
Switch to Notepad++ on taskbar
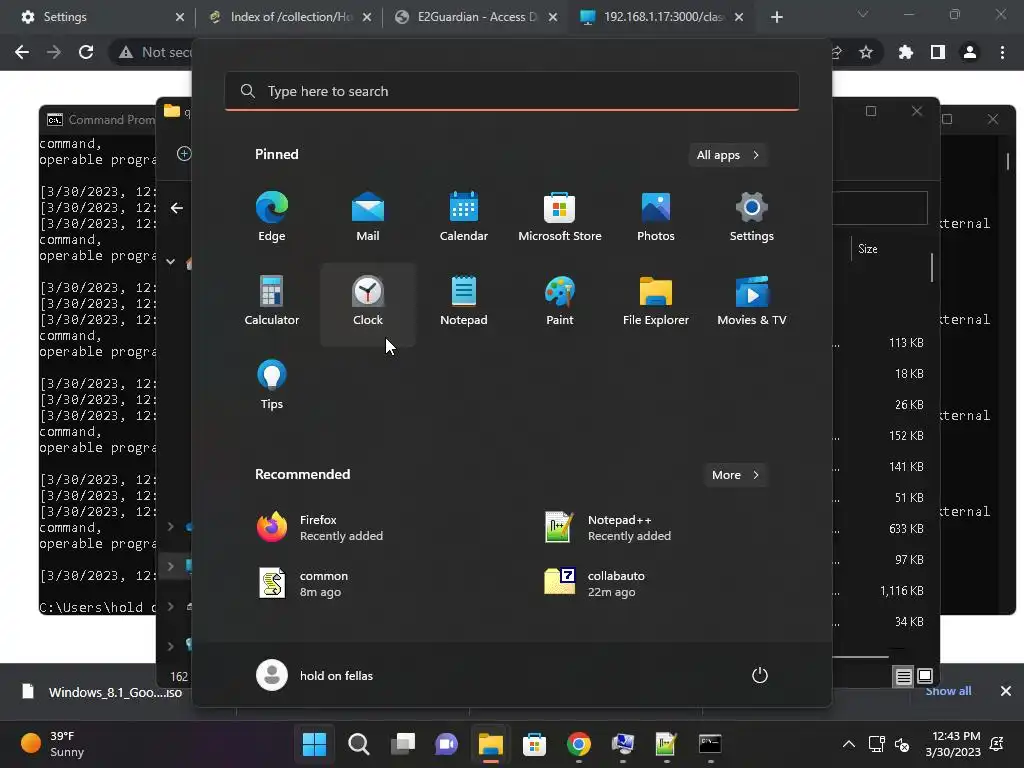tap(666, 744)
